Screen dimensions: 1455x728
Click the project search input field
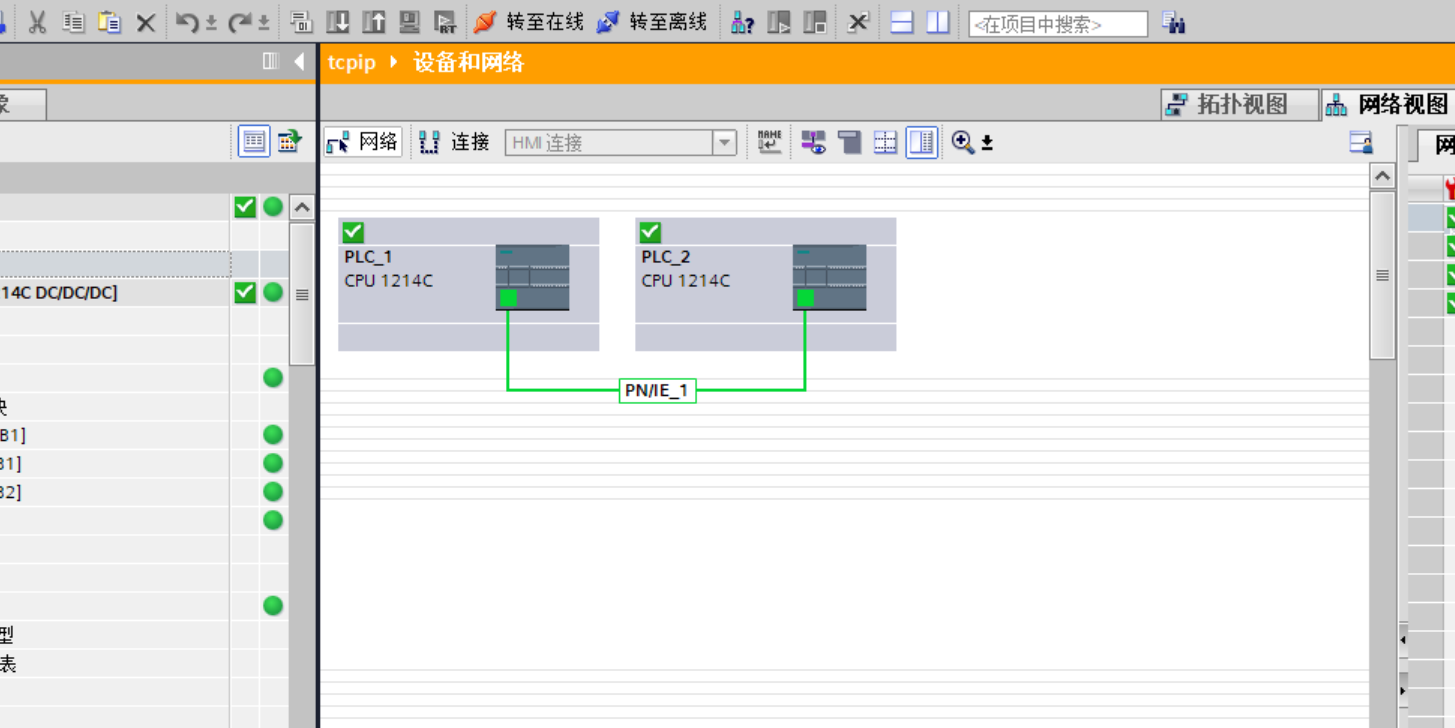1058,24
